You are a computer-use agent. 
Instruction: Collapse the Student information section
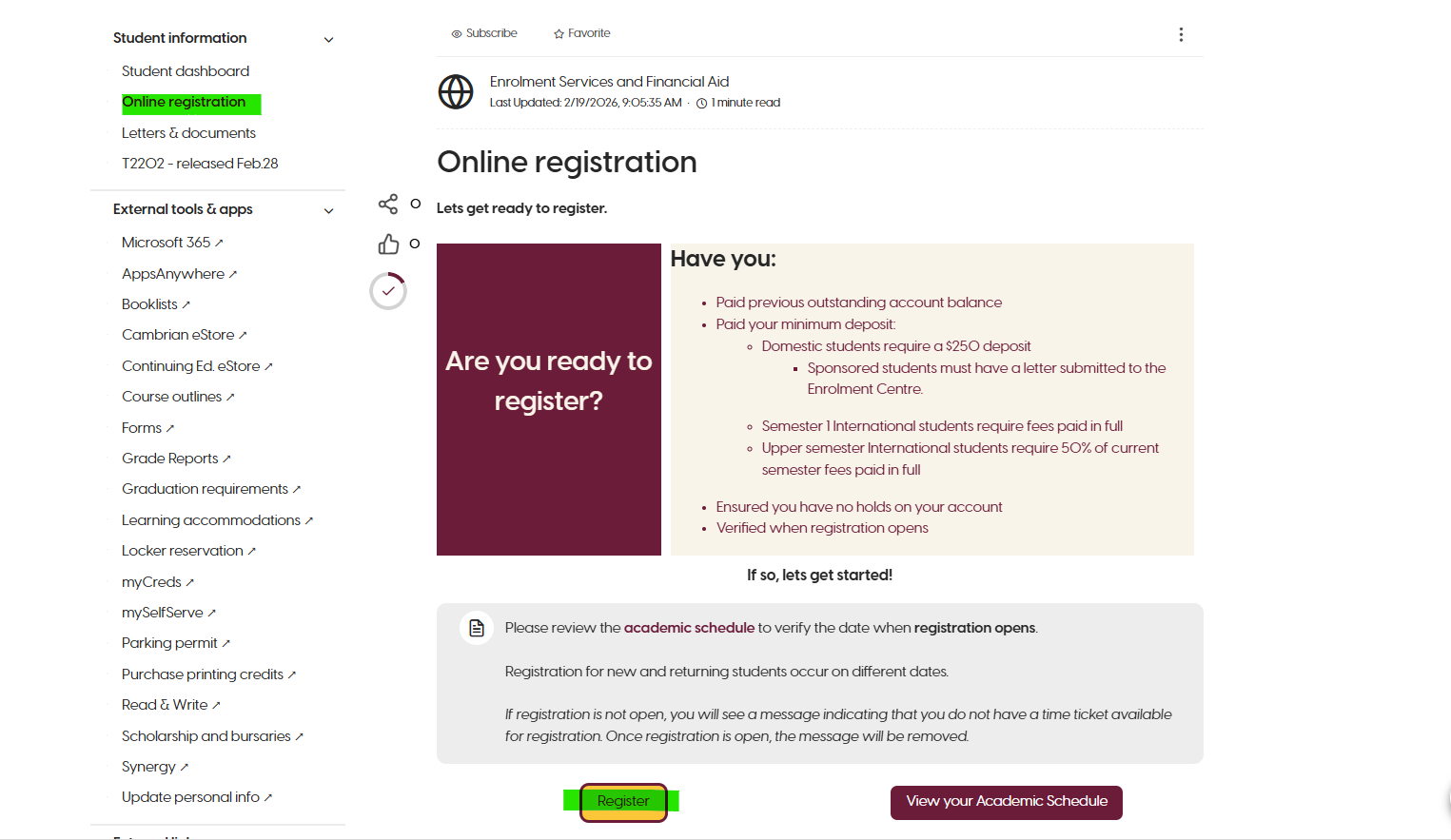tap(328, 40)
